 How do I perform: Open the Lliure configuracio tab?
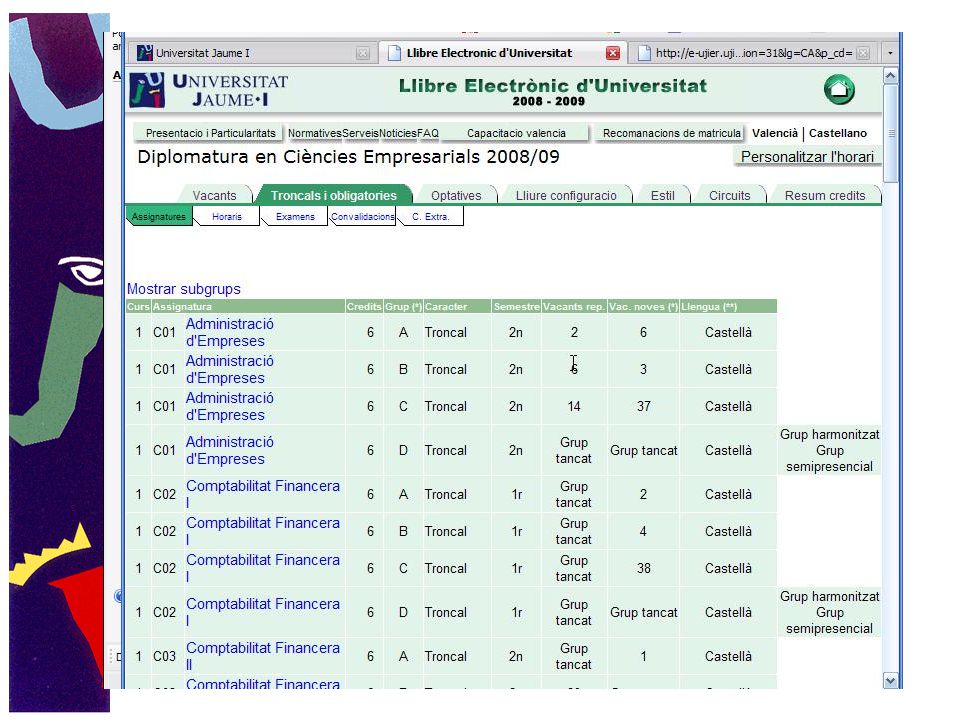tap(566, 195)
